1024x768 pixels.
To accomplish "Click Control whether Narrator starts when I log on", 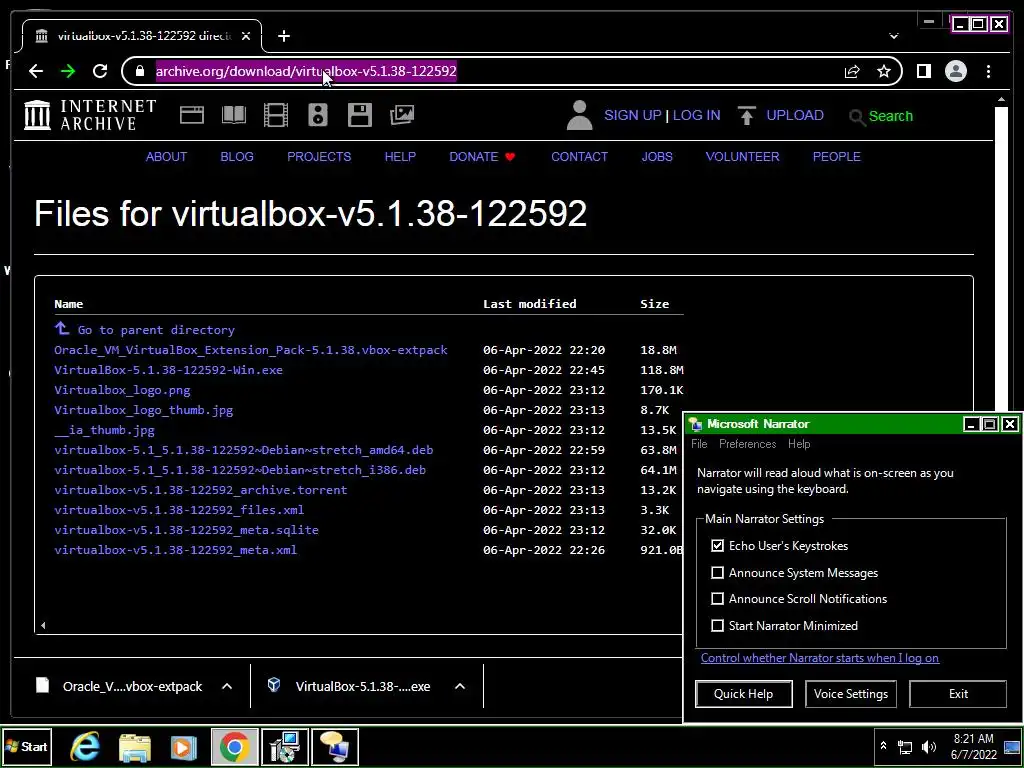I will click(820, 658).
